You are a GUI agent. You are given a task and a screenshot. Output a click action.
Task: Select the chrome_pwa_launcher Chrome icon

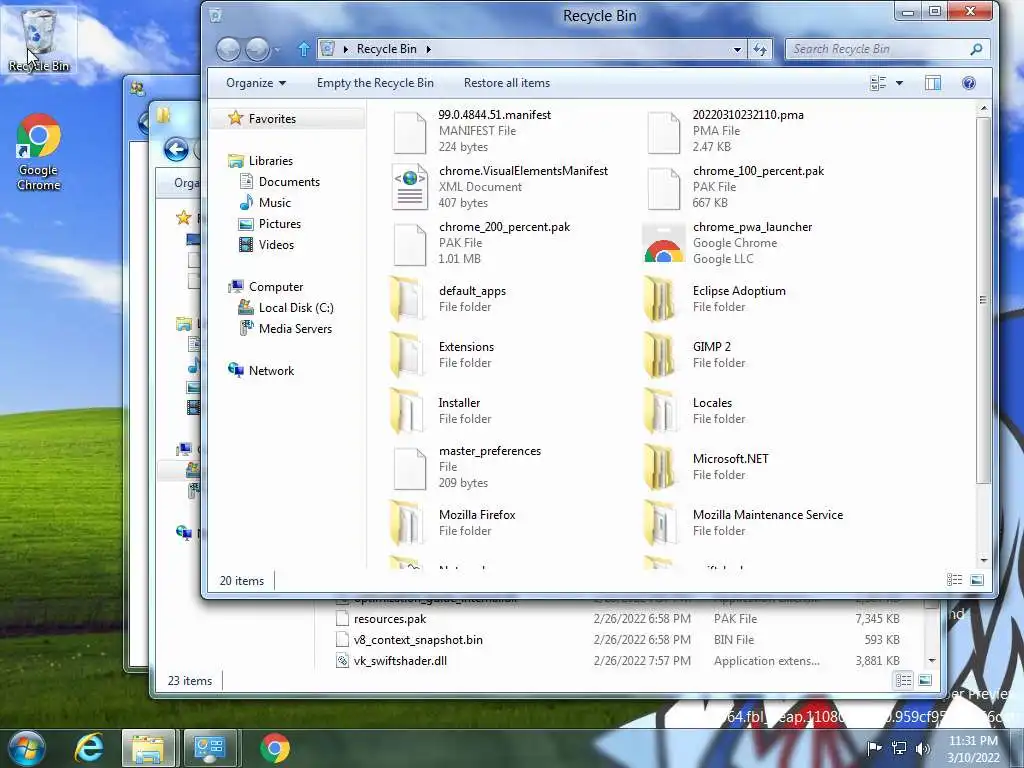pyautogui.click(x=664, y=243)
